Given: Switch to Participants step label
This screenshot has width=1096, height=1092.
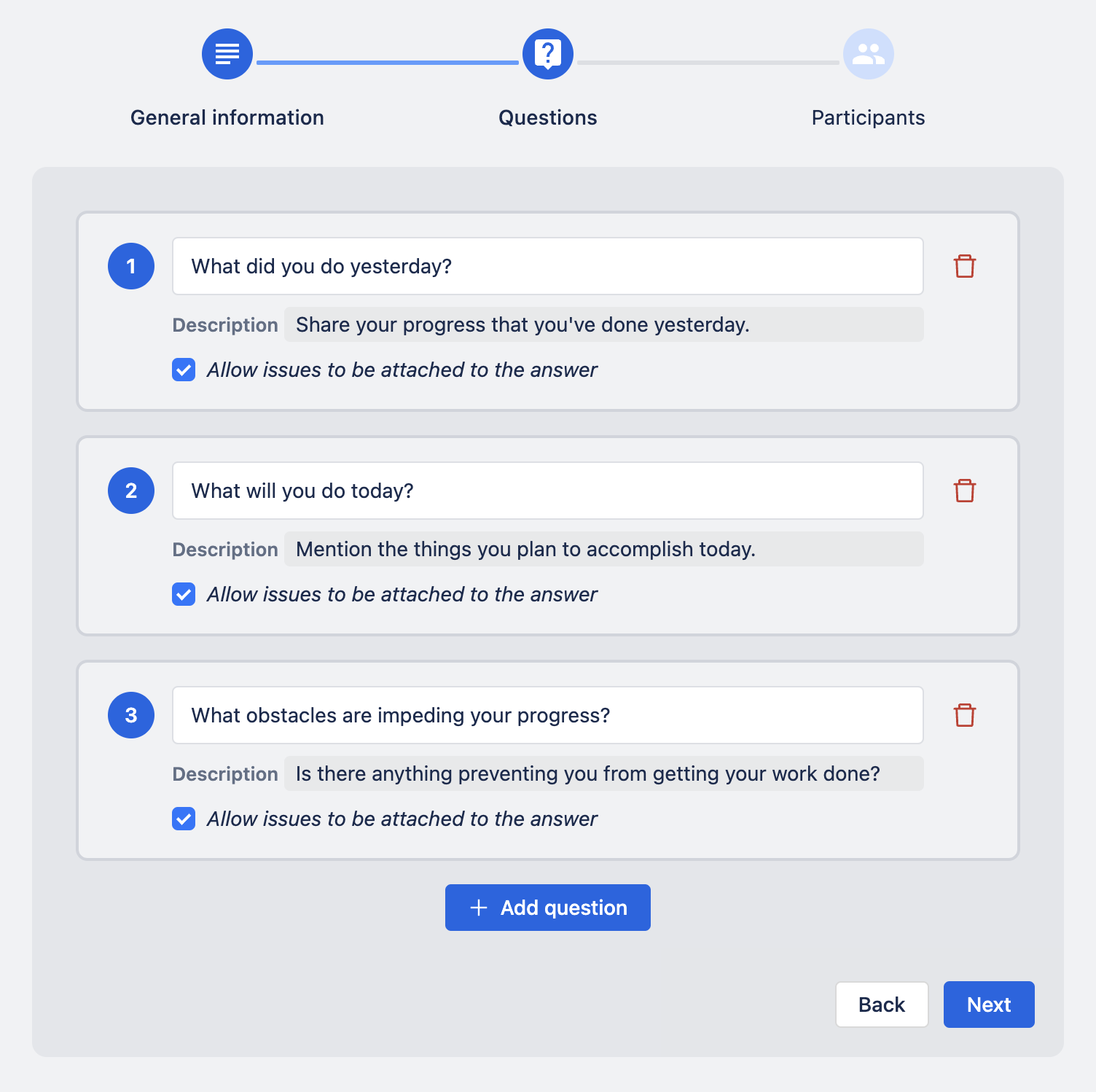Looking at the screenshot, I should pyautogui.click(x=869, y=117).
